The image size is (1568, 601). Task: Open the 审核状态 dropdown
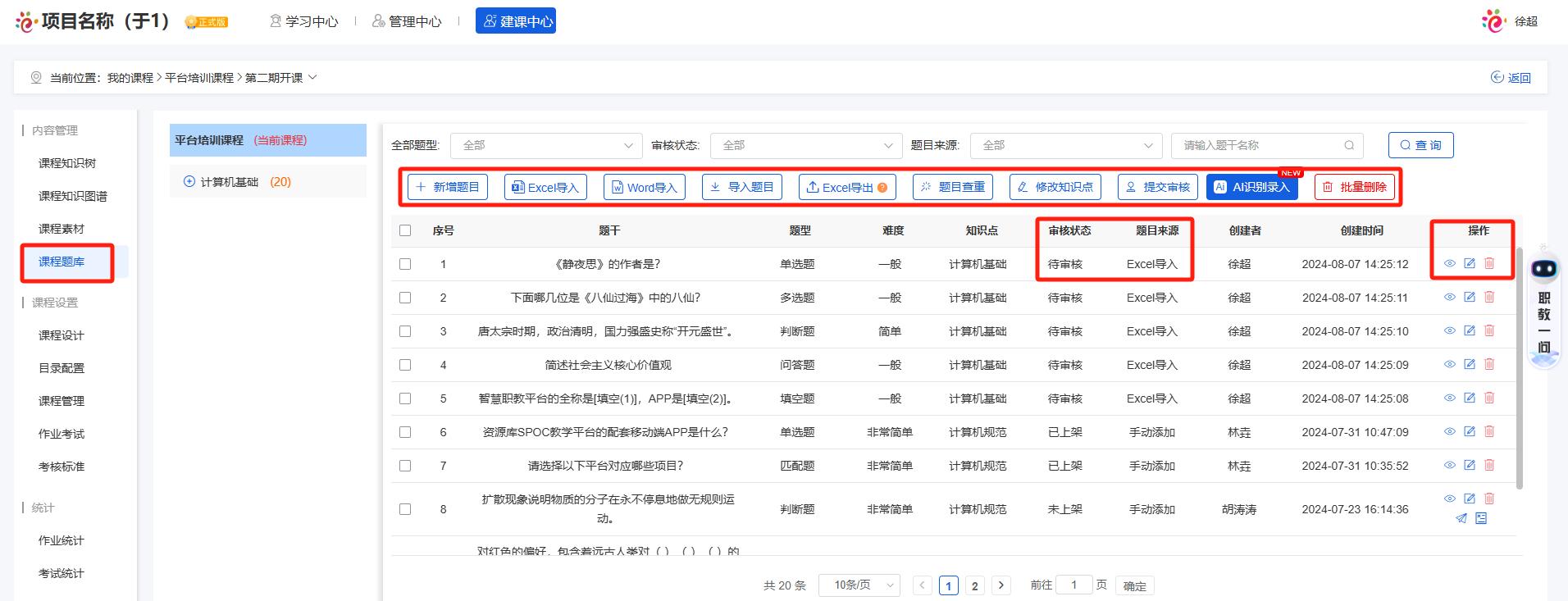tap(806, 145)
